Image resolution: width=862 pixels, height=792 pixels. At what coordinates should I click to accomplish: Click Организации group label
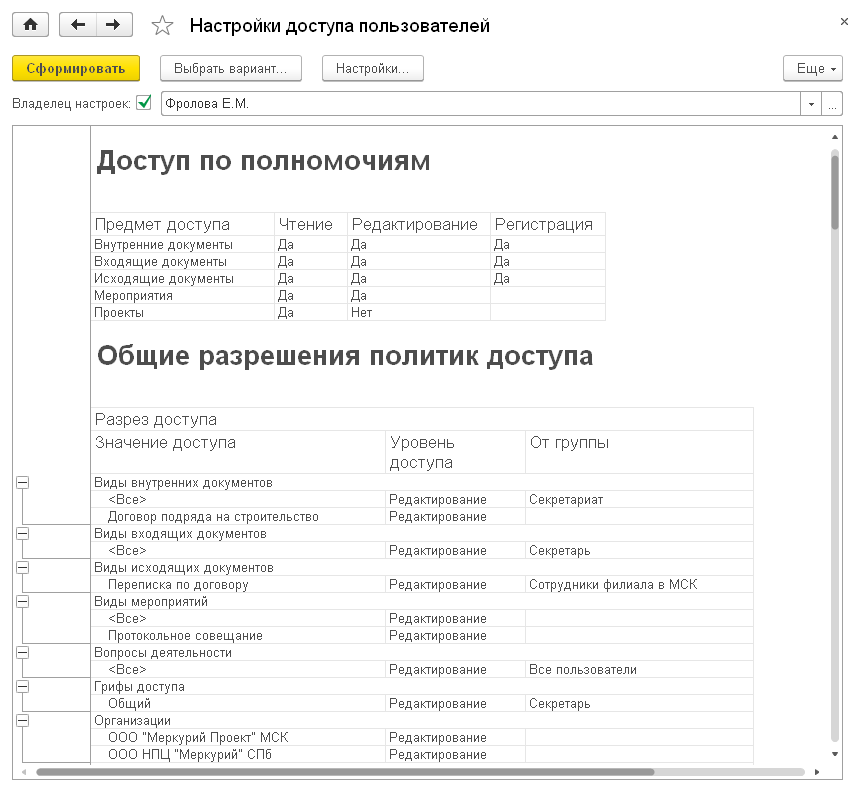(132, 721)
